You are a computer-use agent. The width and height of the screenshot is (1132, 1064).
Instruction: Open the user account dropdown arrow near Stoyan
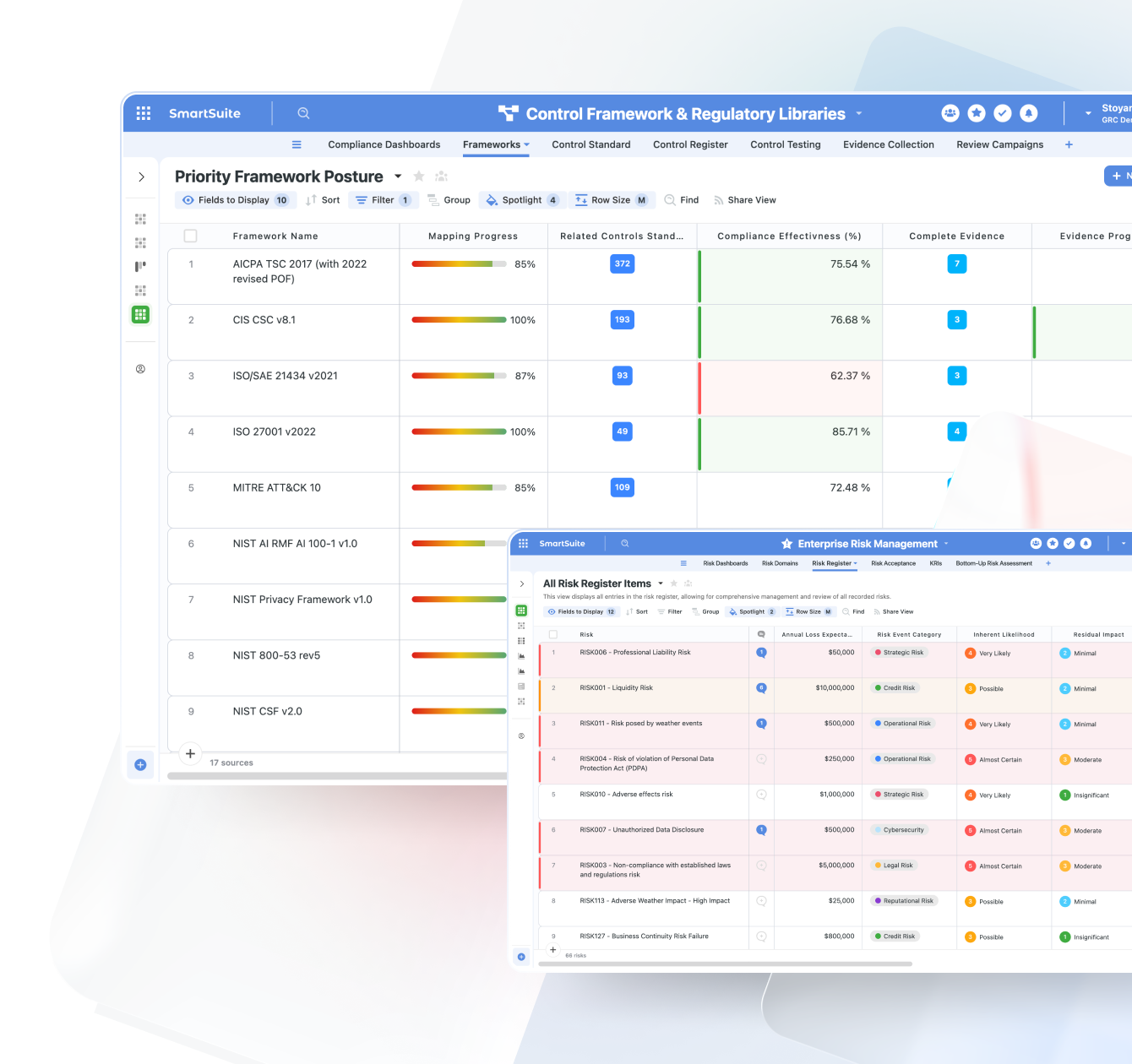[x=1088, y=113]
